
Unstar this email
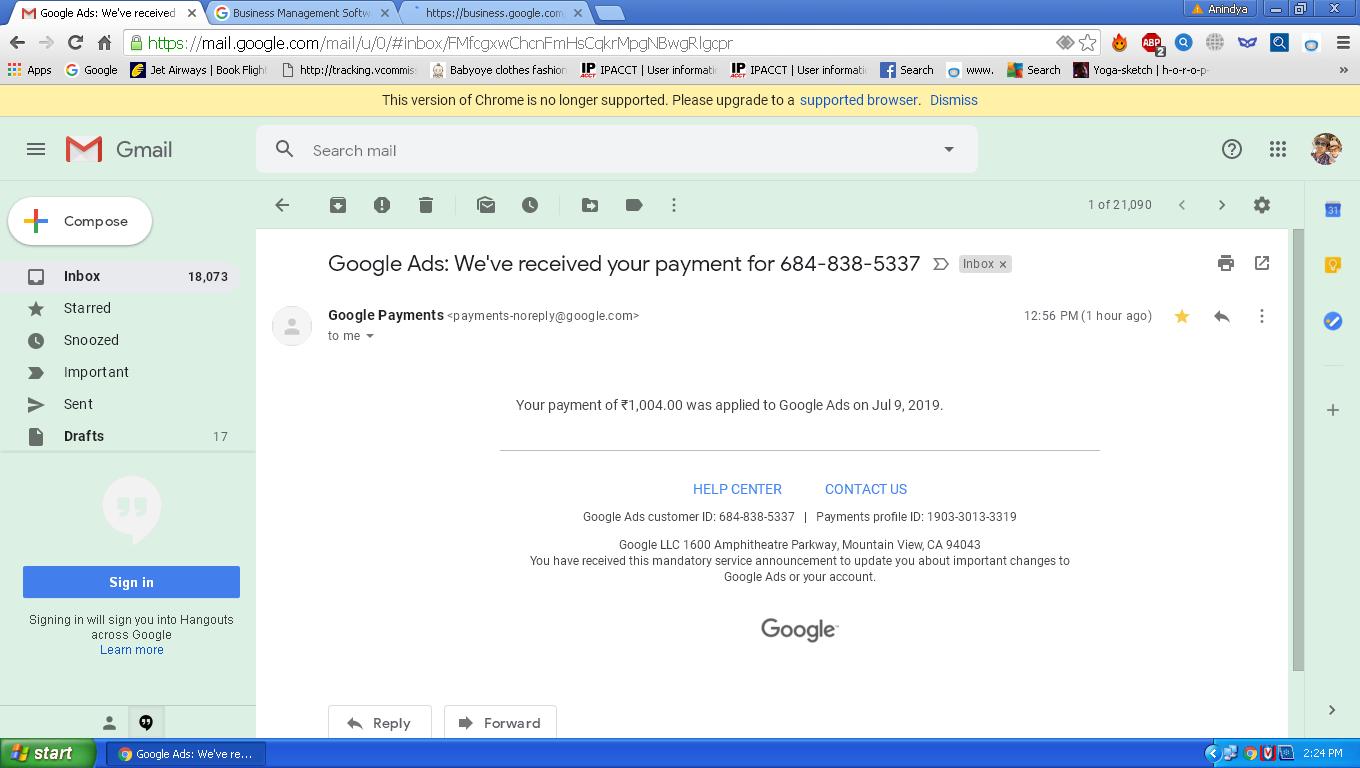tap(1182, 316)
